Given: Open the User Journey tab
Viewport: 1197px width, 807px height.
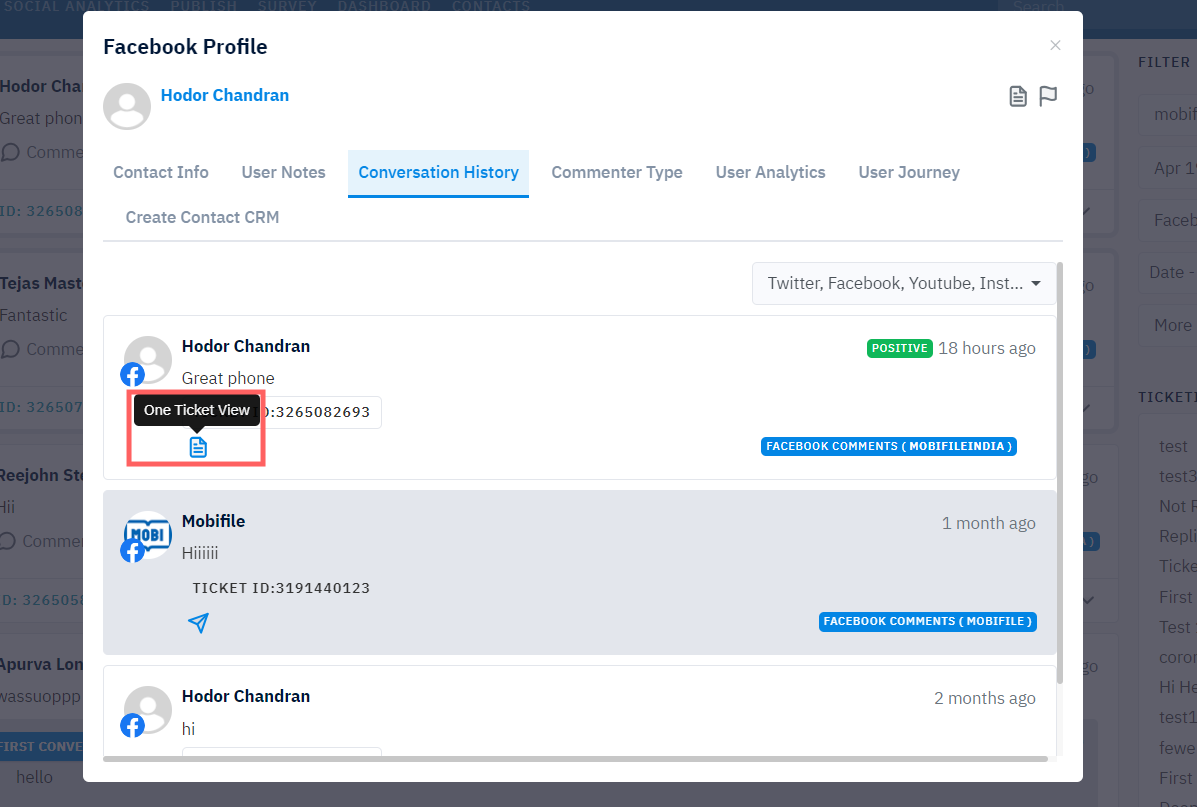Looking at the screenshot, I should tap(909, 173).
